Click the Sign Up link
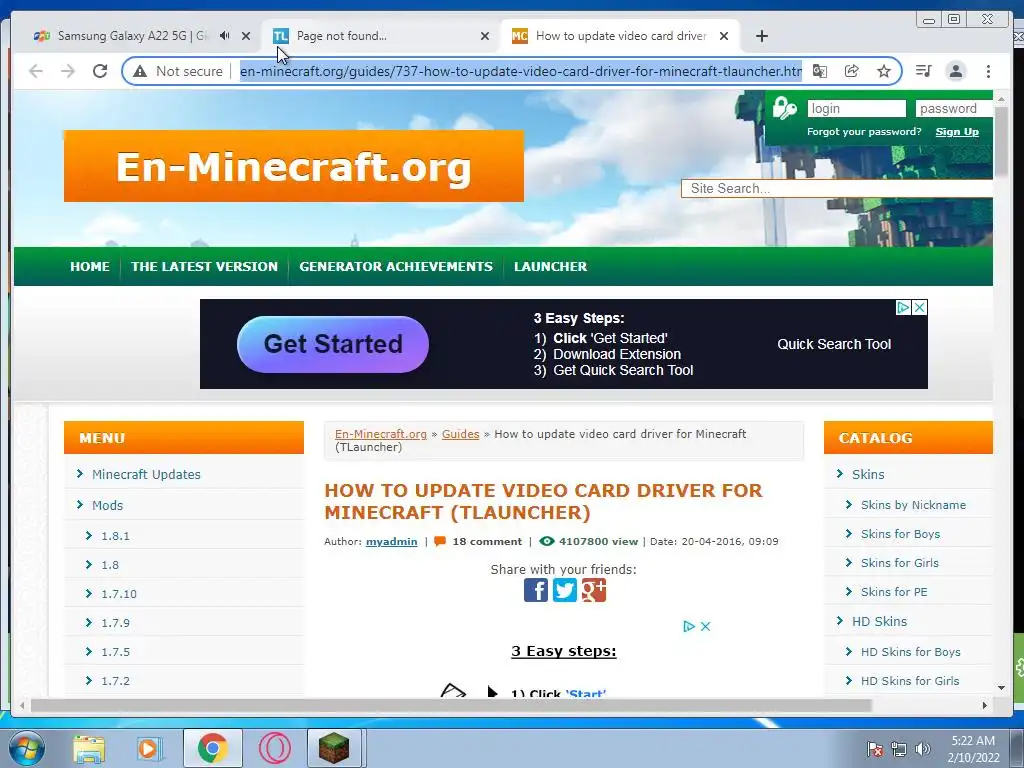Screen dimensions: 1024x768 coord(957,132)
